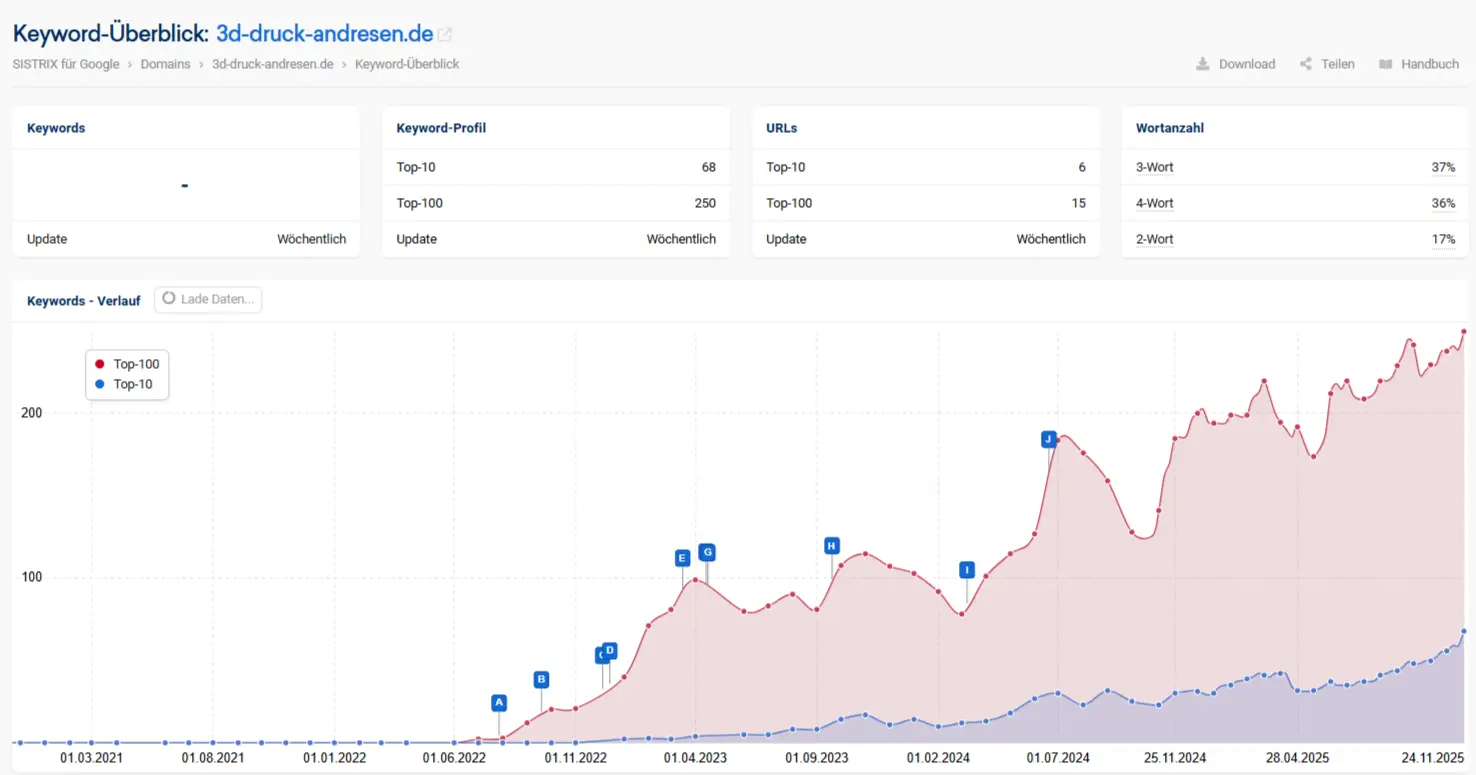The width and height of the screenshot is (1476, 775).
Task: Click event pin G on chart
Action: 707,552
